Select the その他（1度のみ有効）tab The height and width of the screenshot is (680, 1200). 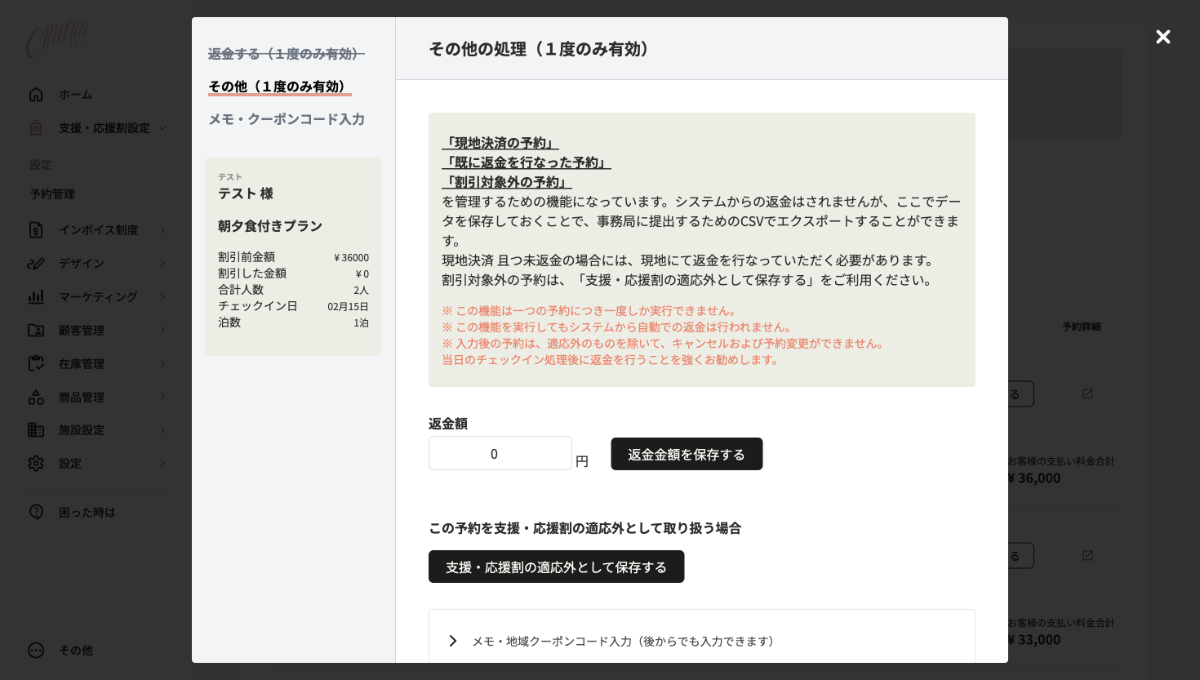click(x=279, y=86)
